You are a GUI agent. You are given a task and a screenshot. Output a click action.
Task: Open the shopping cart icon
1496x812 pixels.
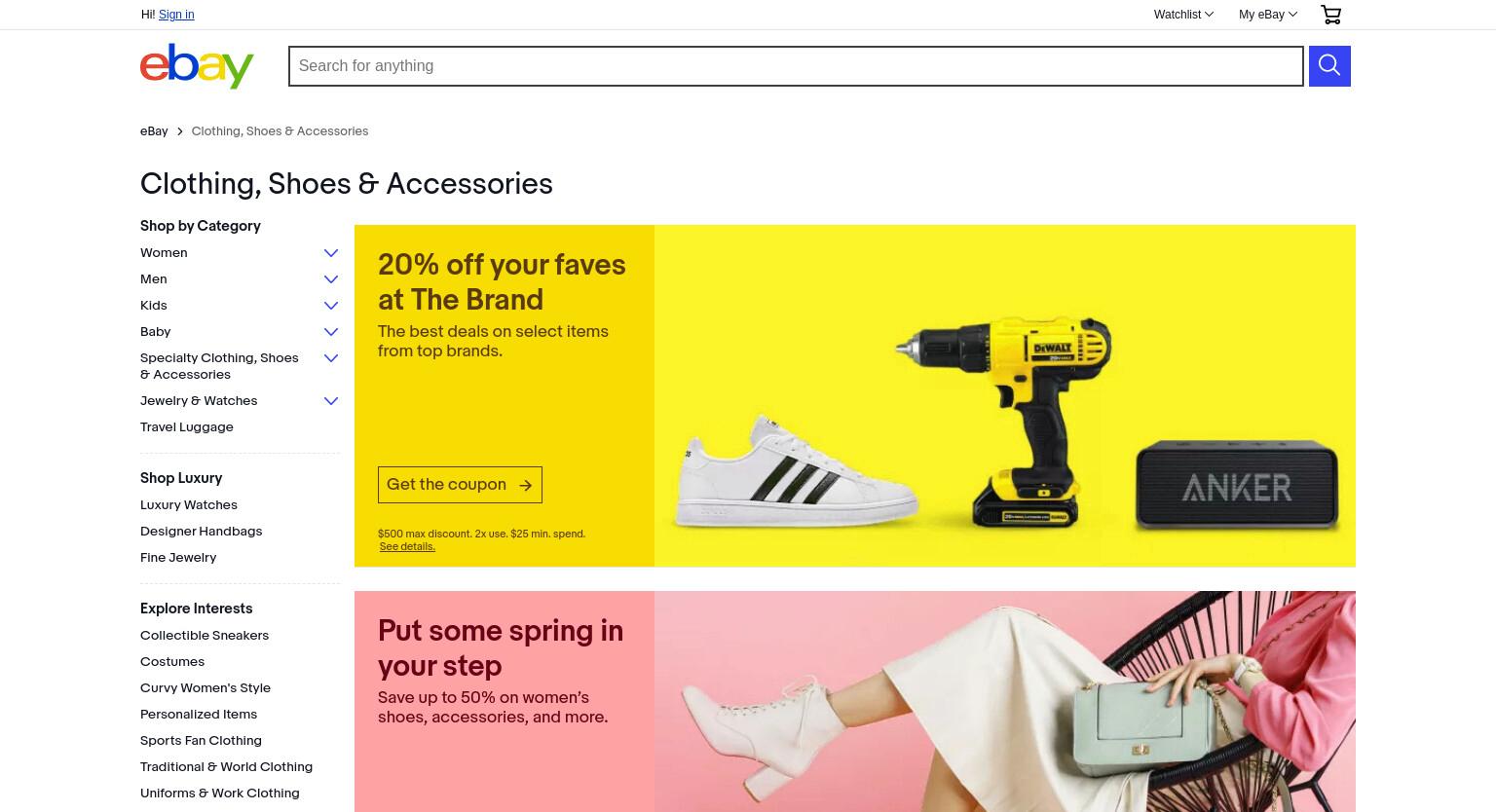point(1330,15)
